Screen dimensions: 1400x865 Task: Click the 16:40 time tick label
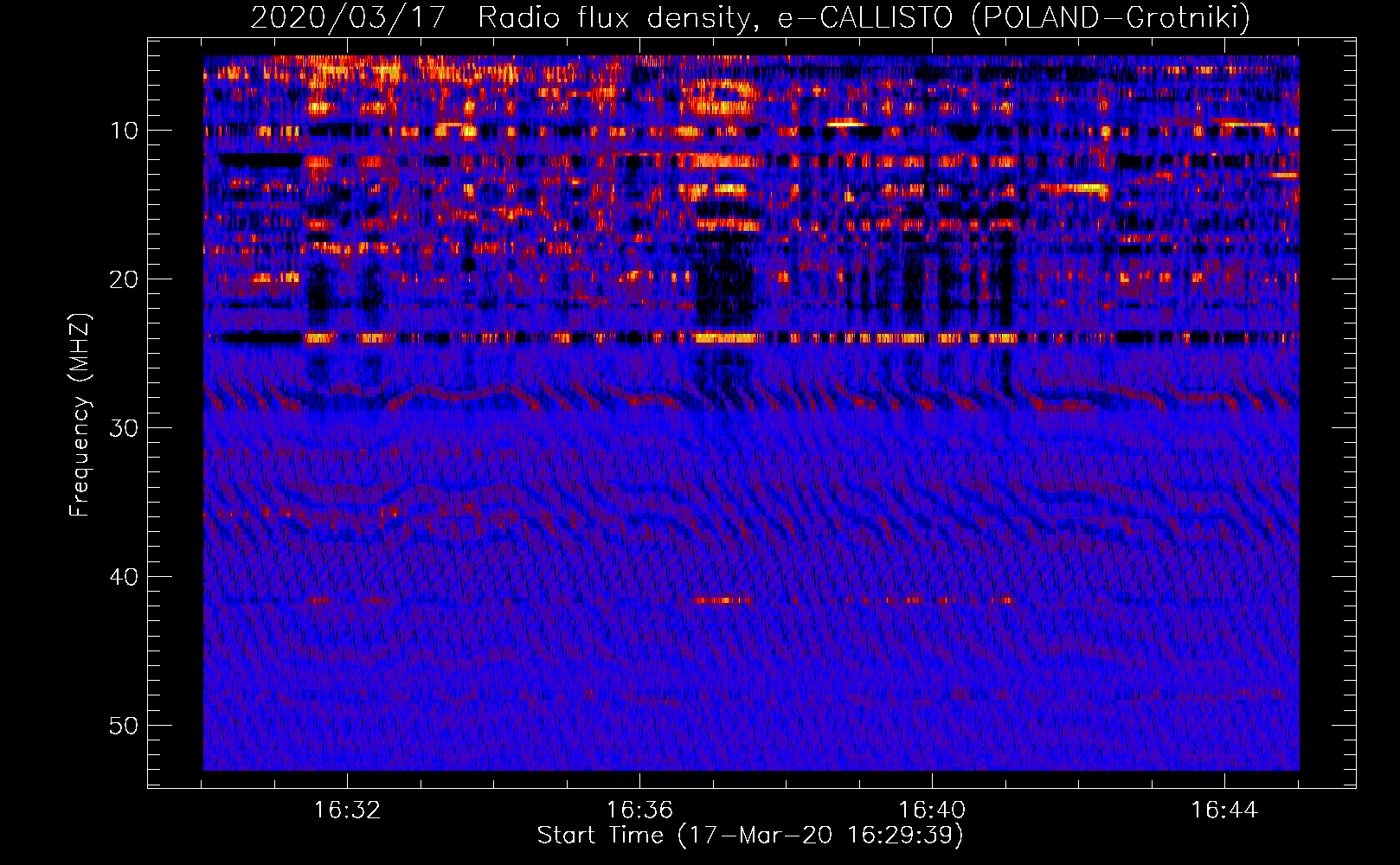tap(932, 811)
